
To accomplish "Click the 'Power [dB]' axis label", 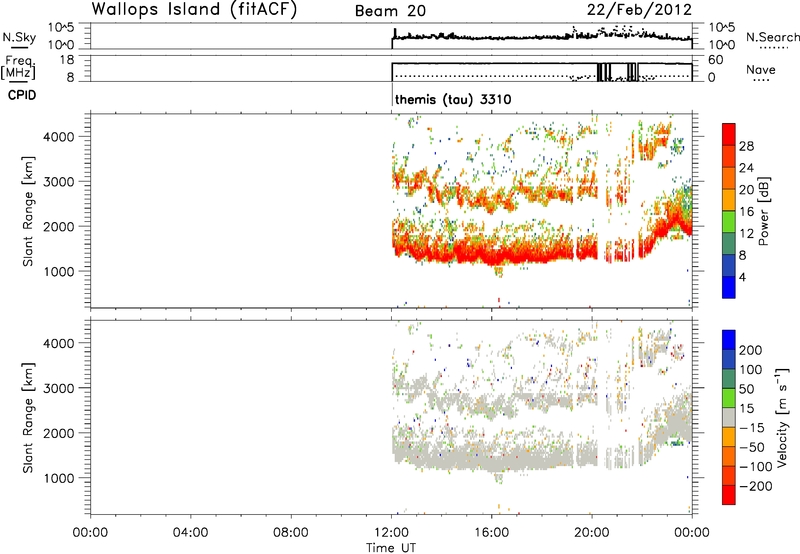I will tap(763, 212).
